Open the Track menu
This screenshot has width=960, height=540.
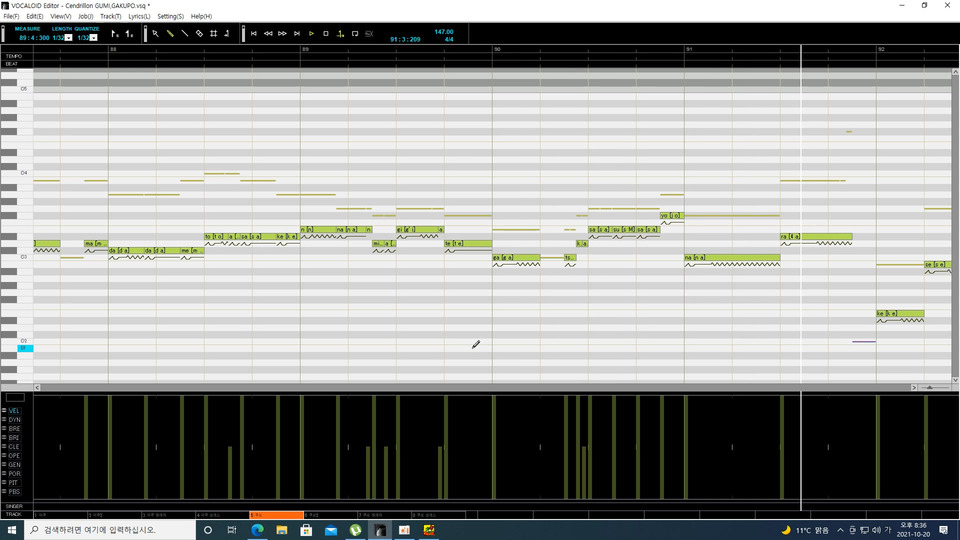tap(111, 17)
